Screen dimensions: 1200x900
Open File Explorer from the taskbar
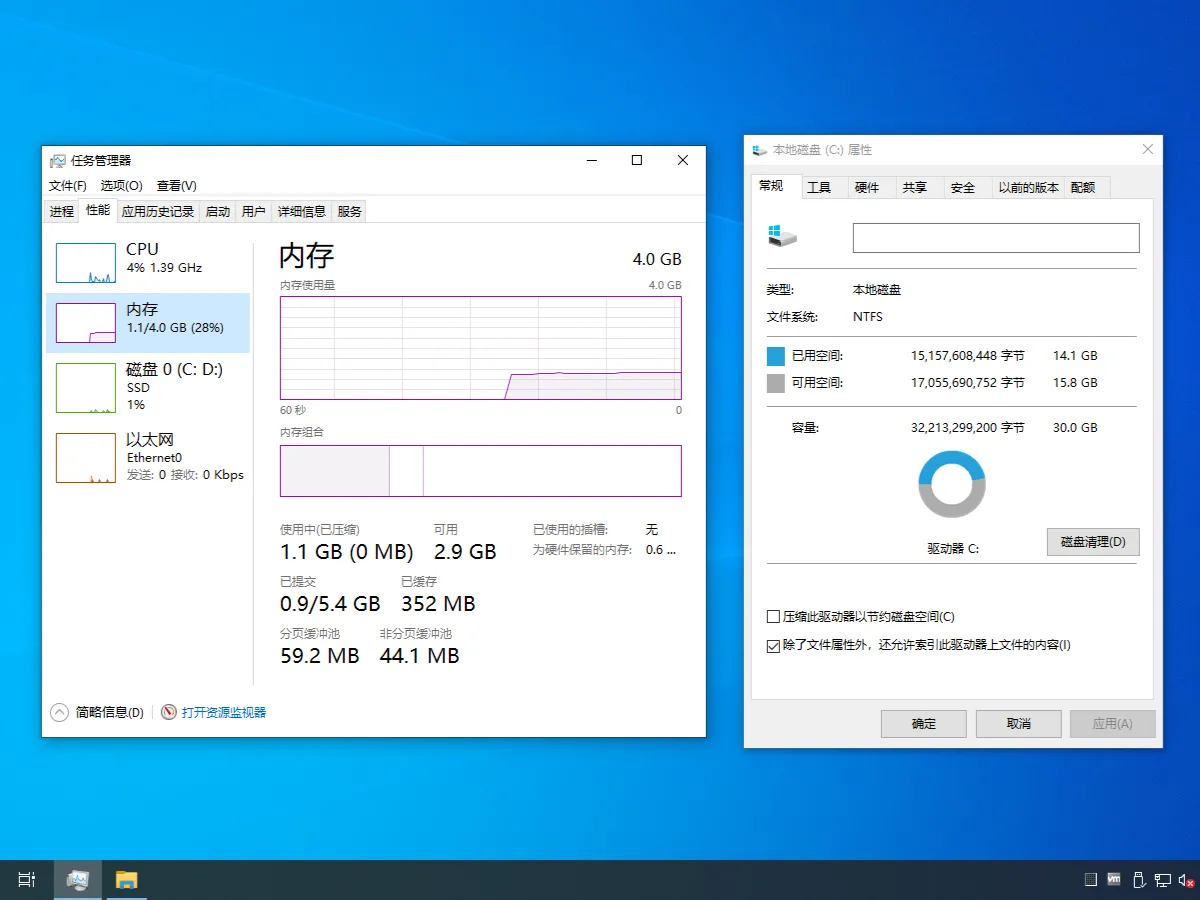[x=126, y=879]
